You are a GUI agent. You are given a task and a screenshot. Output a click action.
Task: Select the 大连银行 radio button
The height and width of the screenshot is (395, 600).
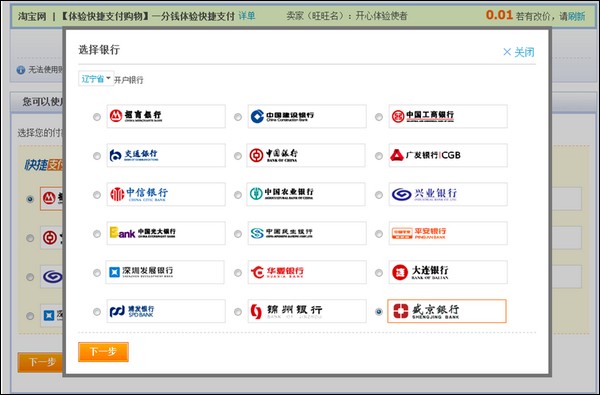379,273
